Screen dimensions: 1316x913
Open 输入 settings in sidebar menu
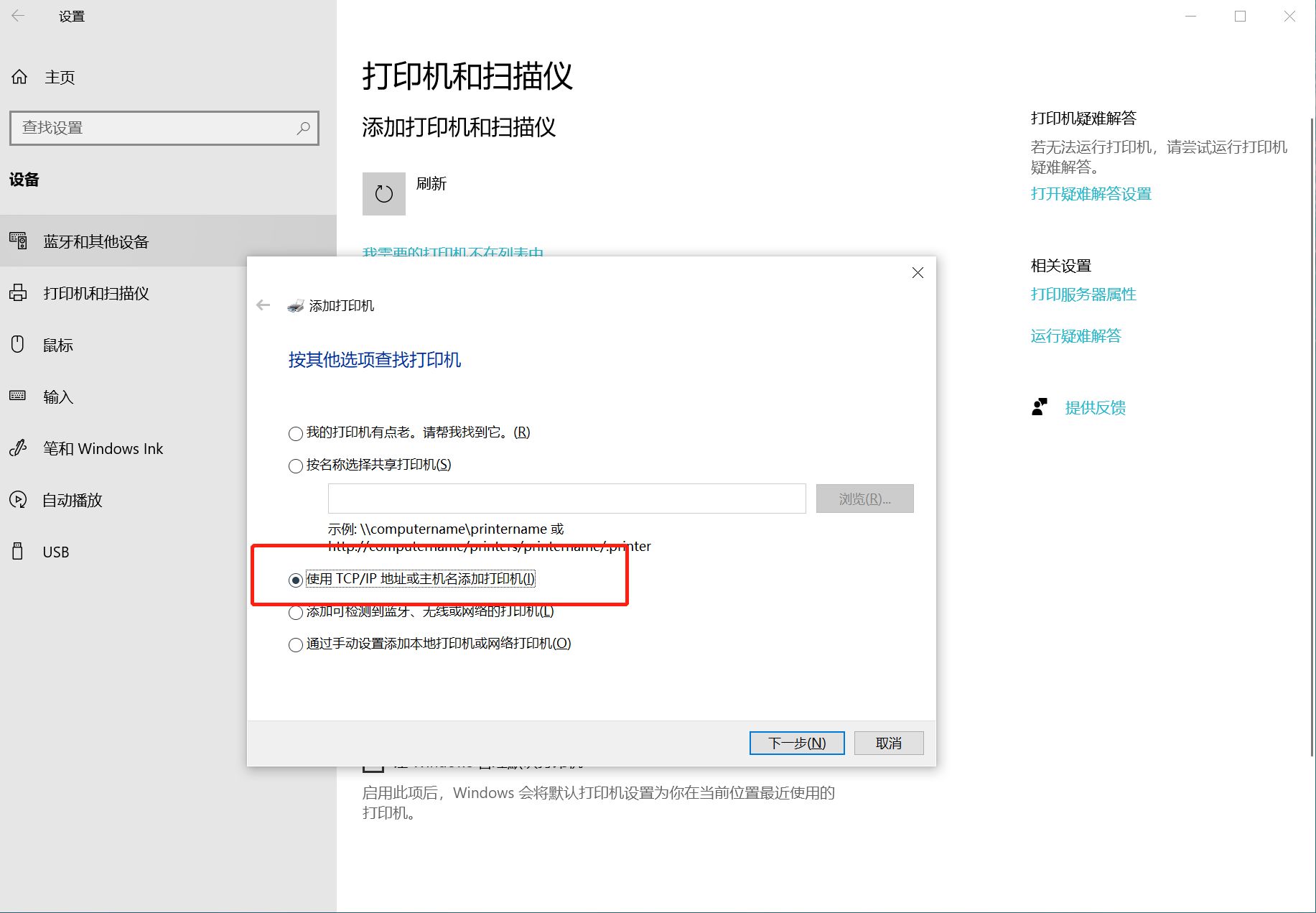coord(58,397)
